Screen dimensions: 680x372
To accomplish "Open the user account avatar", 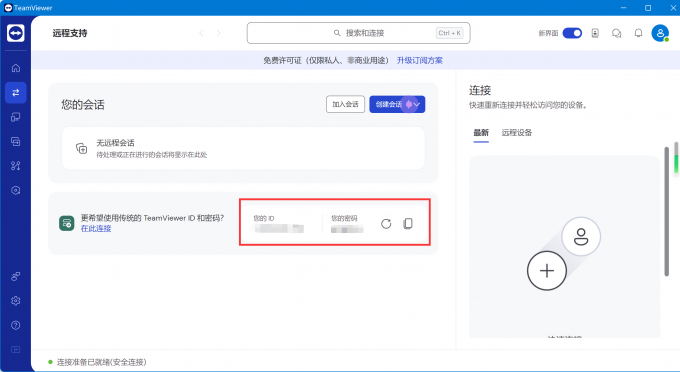I will pos(660,33).
